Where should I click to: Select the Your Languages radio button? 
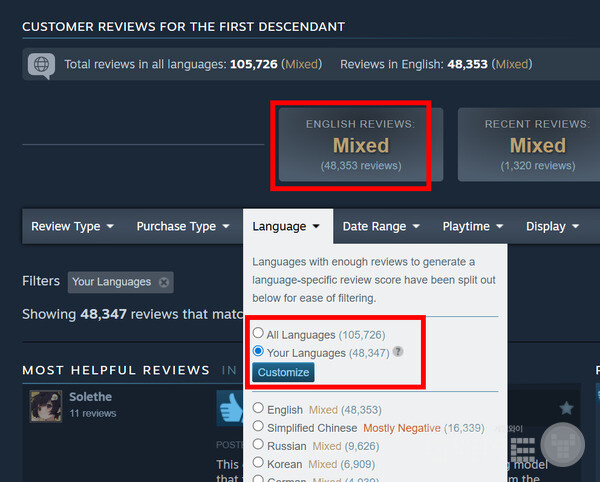[x=259, y=352]
